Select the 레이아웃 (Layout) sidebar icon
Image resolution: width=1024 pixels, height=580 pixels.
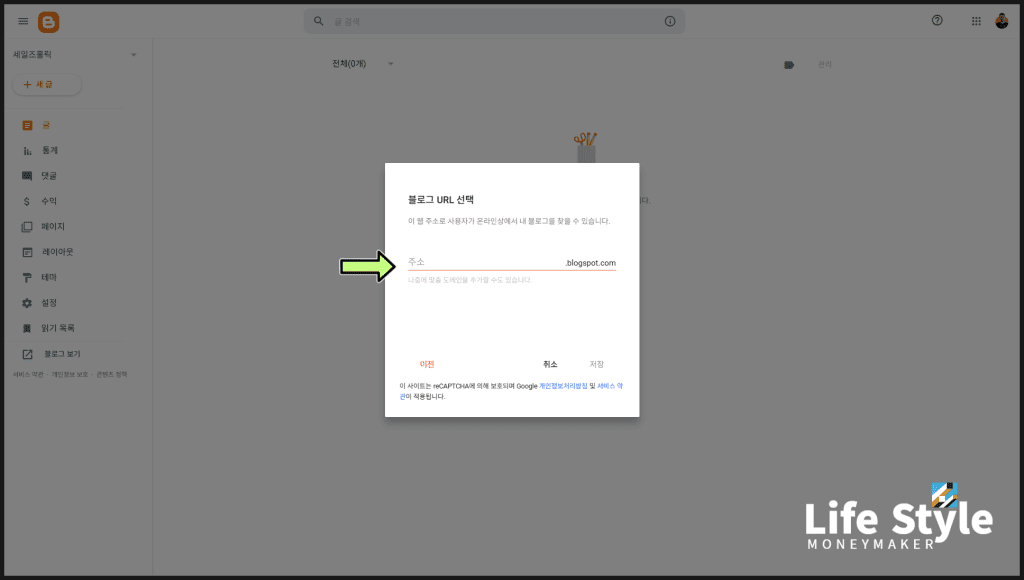(25, 251)
